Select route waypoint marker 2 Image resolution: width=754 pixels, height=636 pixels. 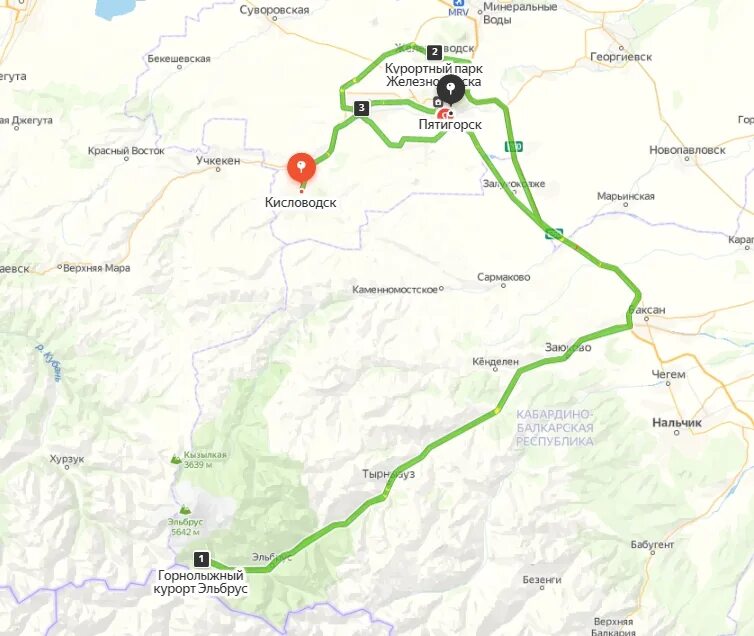[x=434, y=52]
